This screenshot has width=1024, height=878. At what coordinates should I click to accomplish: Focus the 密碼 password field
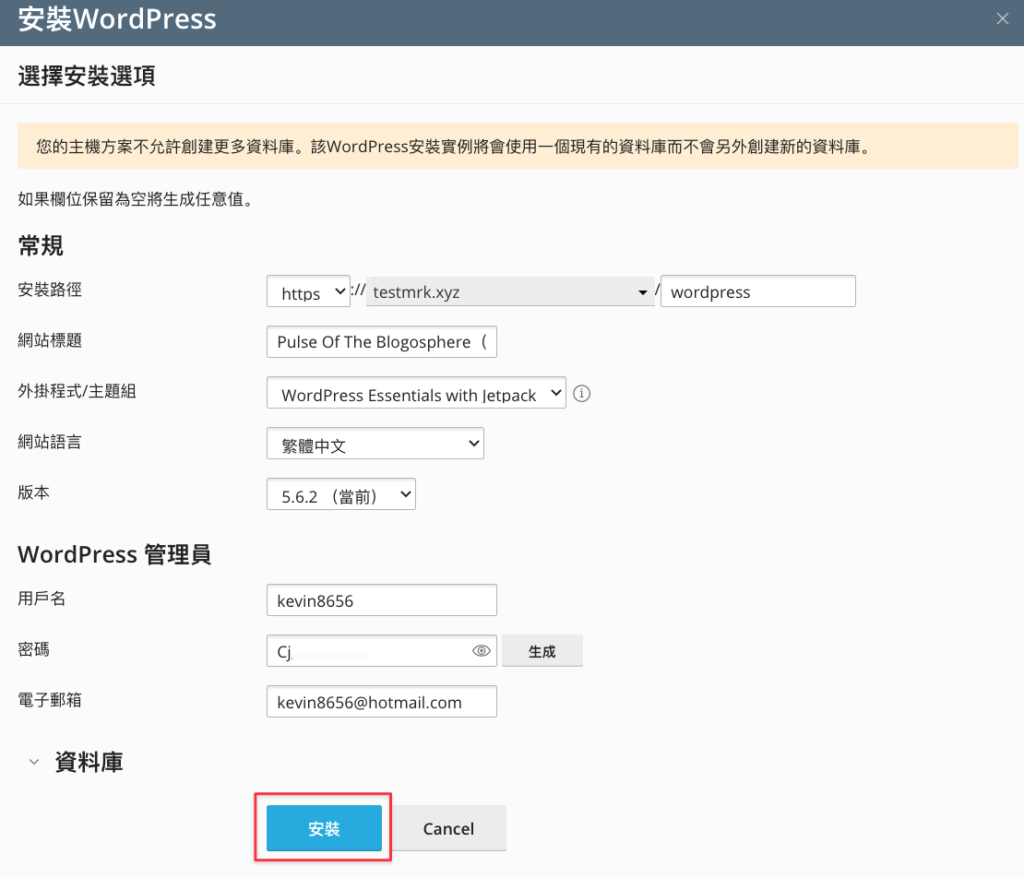pyautogui.click(x=381, y=651)
